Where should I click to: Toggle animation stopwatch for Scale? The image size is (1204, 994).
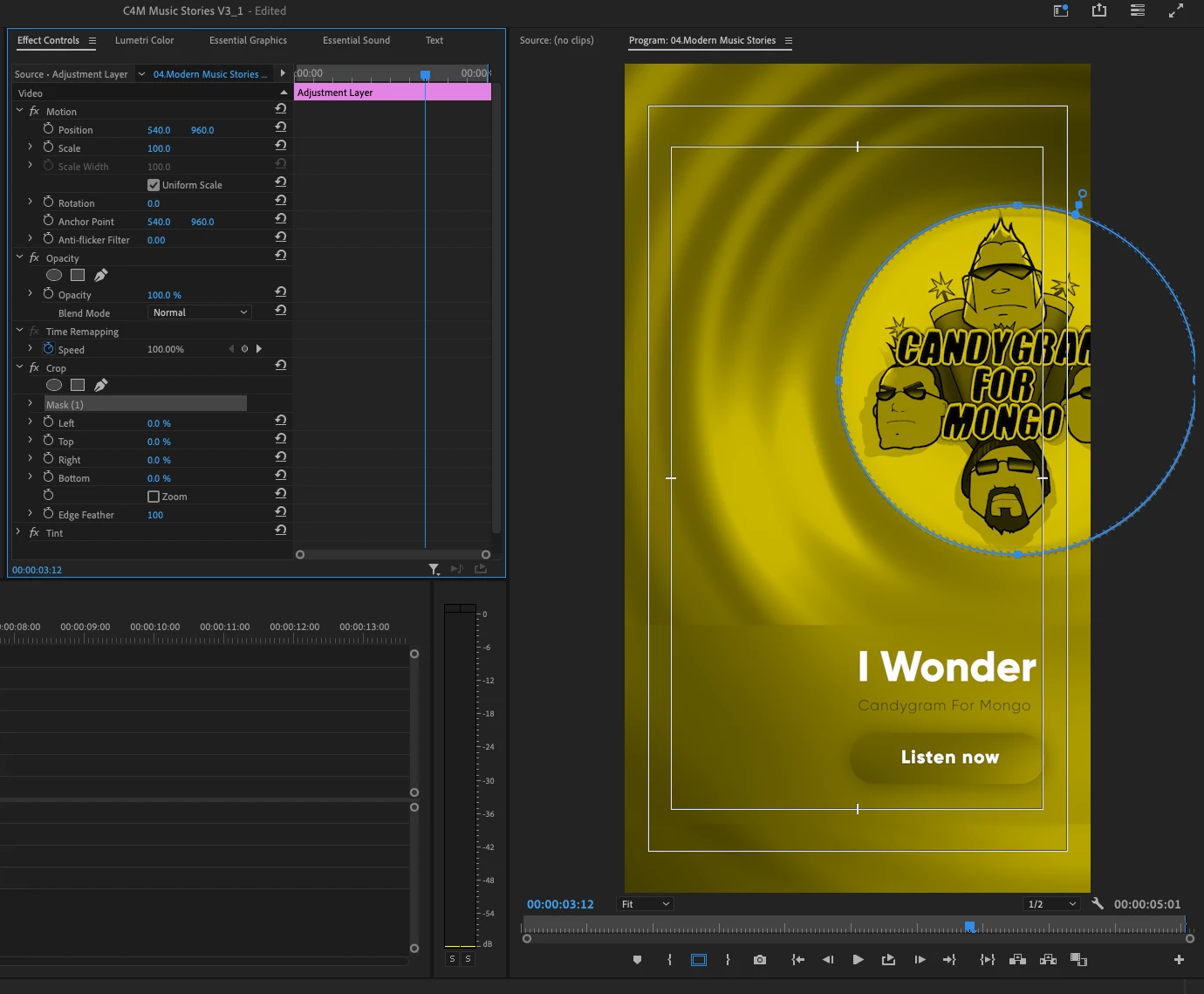[48, 147]
